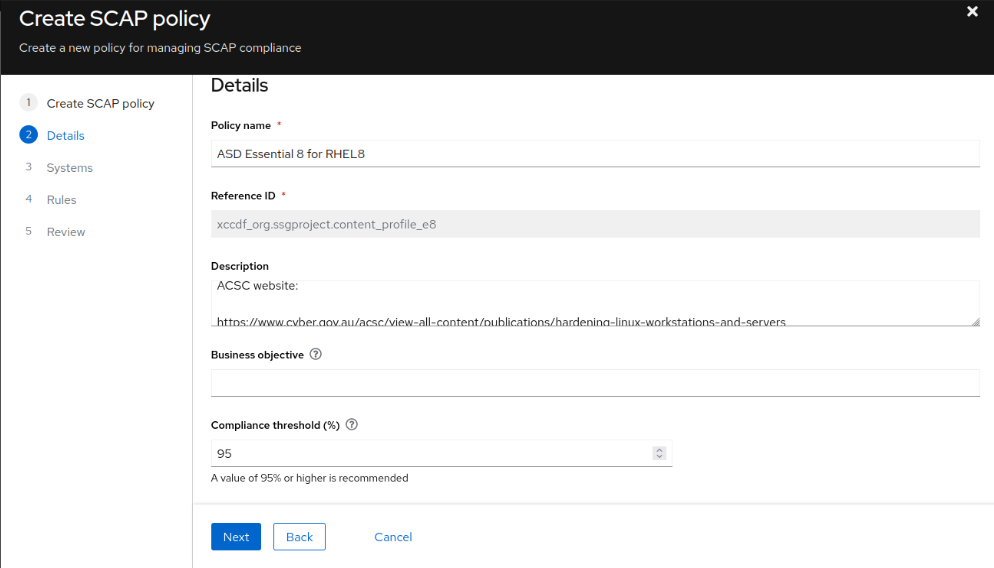
Task: Focus the Description text area
Action: pos(595,303)
